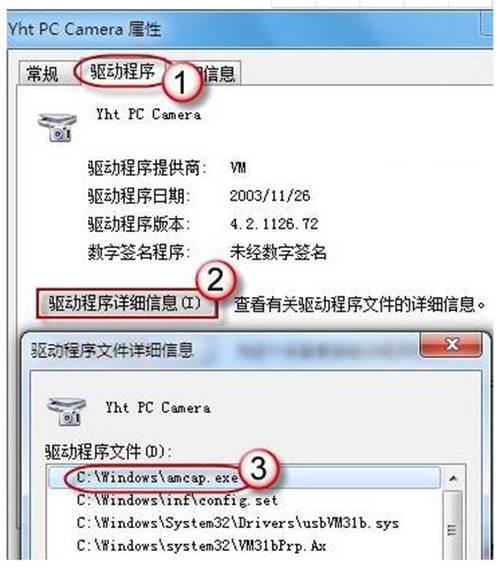Choose the usbVM31b.sys driver file
The height and width of the screenshot is (572, 500).
(x=237, y=523)
